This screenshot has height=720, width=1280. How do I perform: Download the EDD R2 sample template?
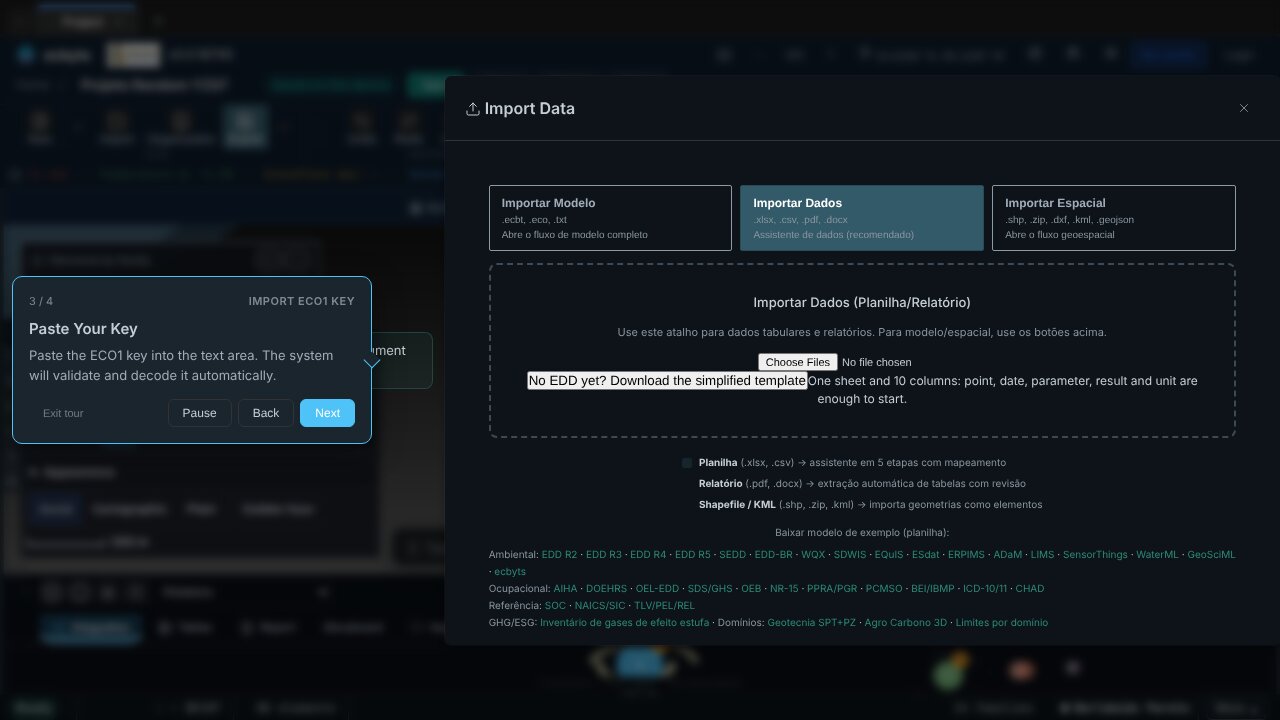pyautogui.click(x=559, y=554)
